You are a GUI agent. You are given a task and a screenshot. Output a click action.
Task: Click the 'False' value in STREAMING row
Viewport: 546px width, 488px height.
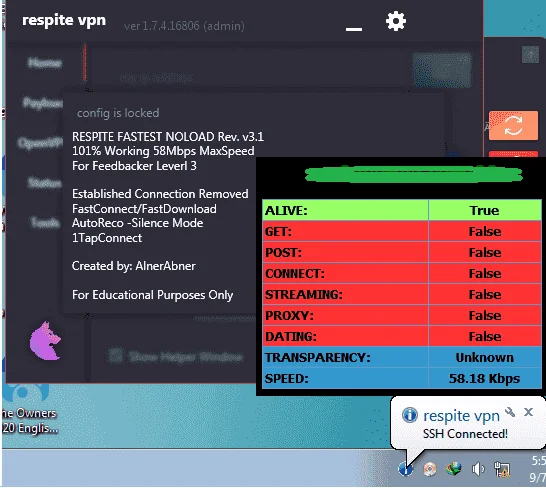coord(485,294)
